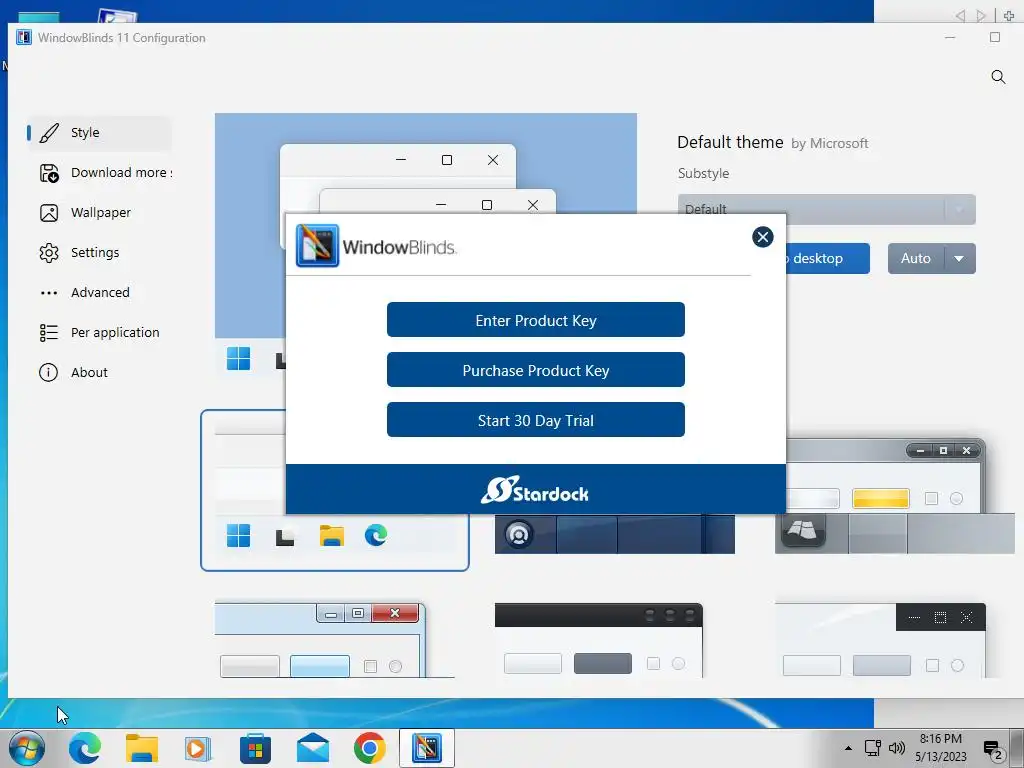Click Enter Product Key button
This screenshot has width=1024, height=768.
536,320
